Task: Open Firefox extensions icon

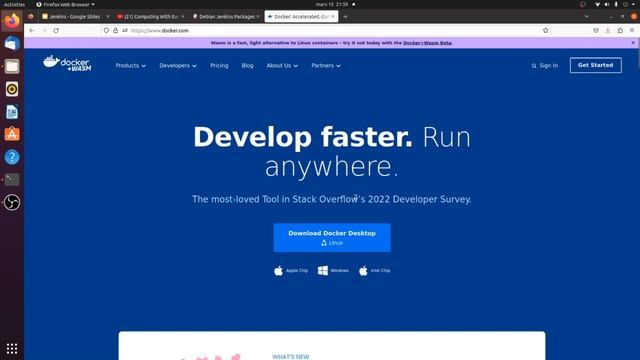Action: 620,31
